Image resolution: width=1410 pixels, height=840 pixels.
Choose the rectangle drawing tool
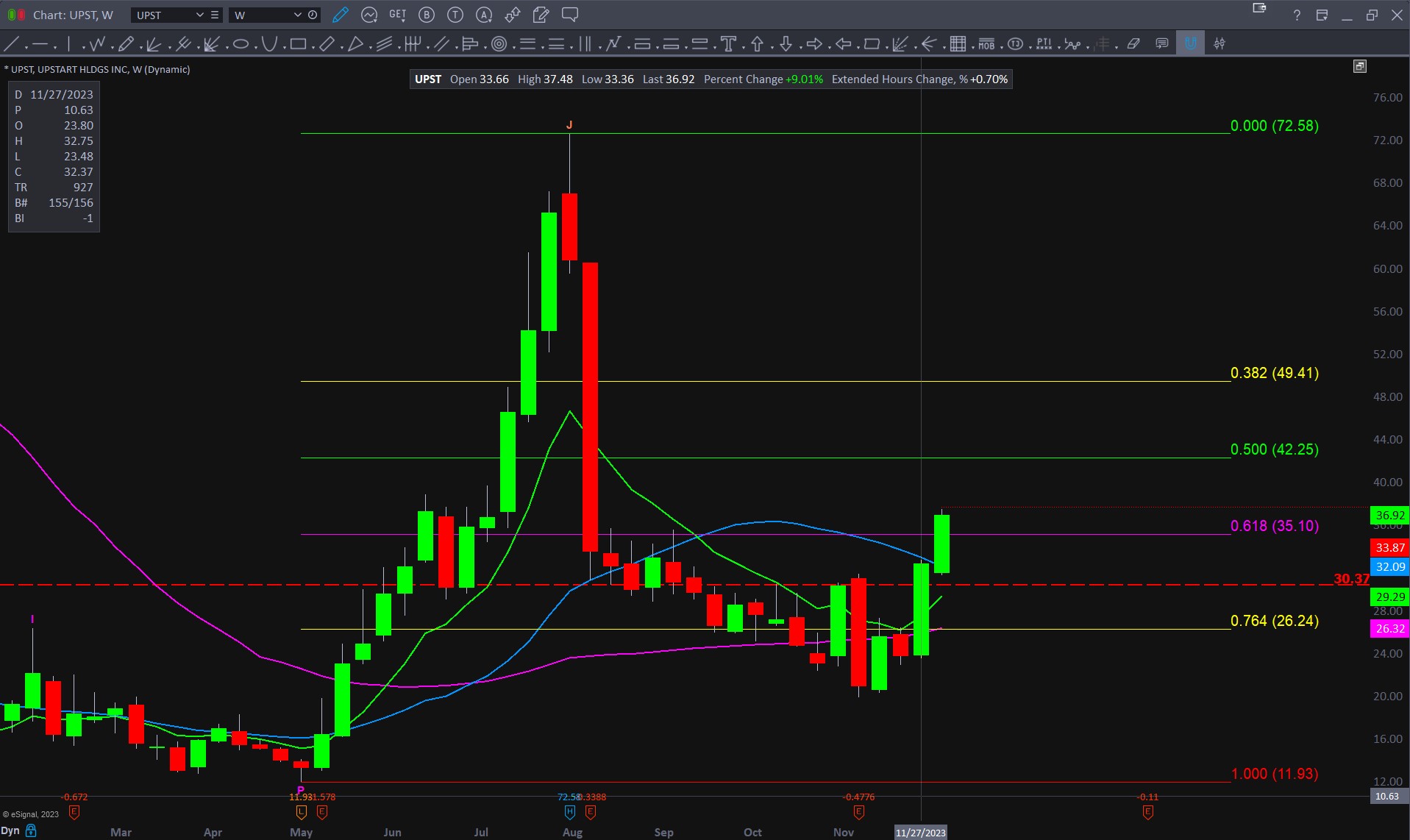pos(298,44)
